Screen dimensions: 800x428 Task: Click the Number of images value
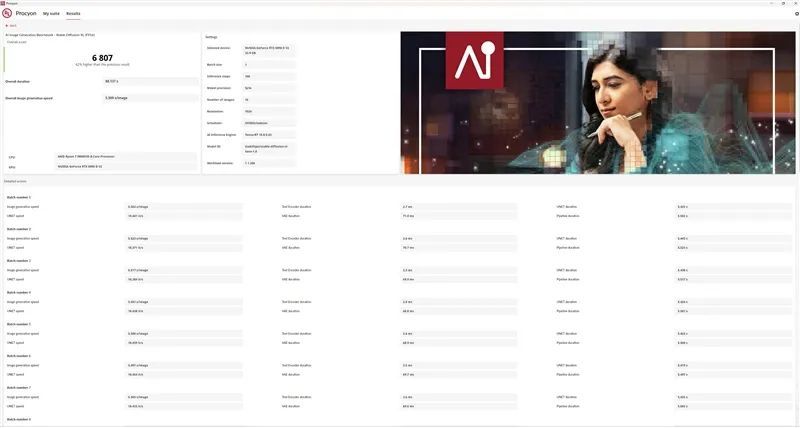pos(269,100)
